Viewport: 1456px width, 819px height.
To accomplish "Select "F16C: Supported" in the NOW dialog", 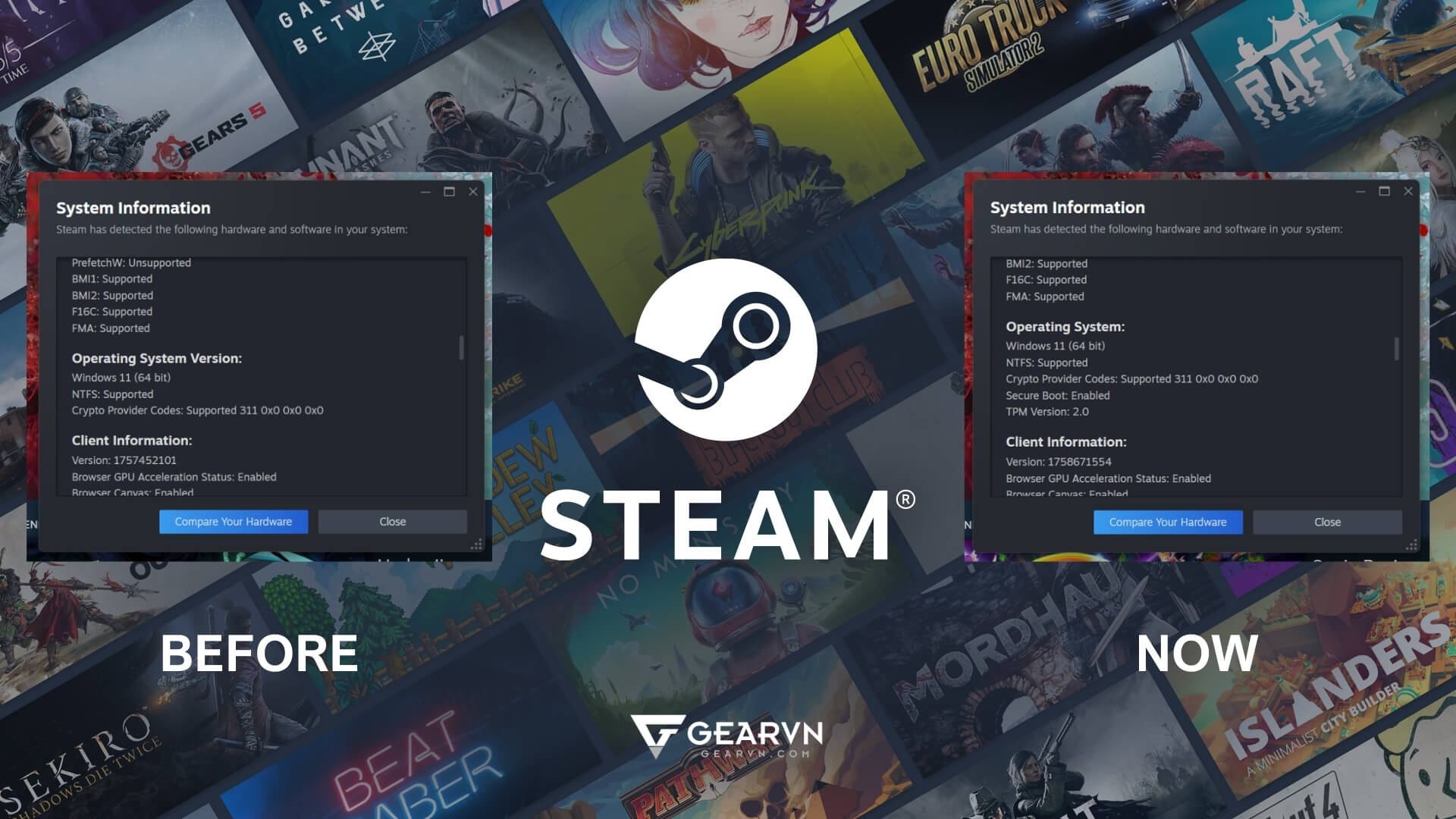I will pos(1046,280).
